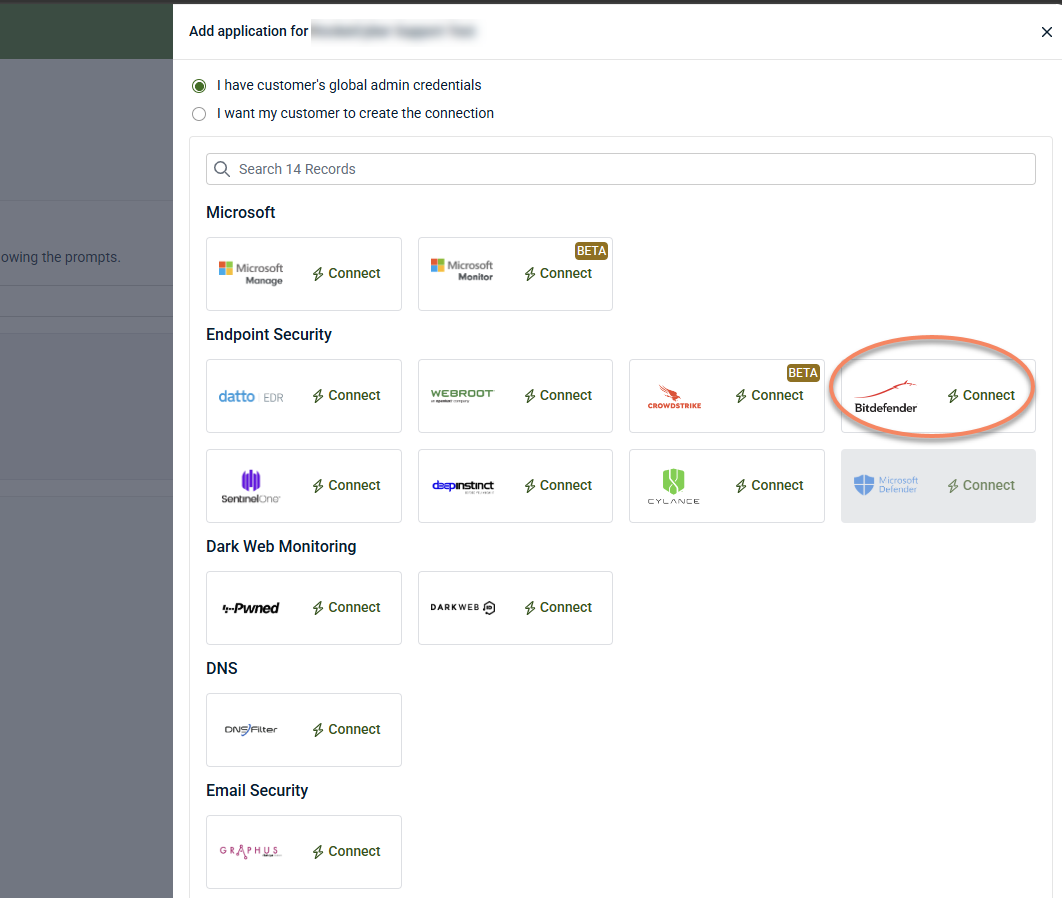
Task: Click the Webroot logo
Action: (x=463, y=395)
